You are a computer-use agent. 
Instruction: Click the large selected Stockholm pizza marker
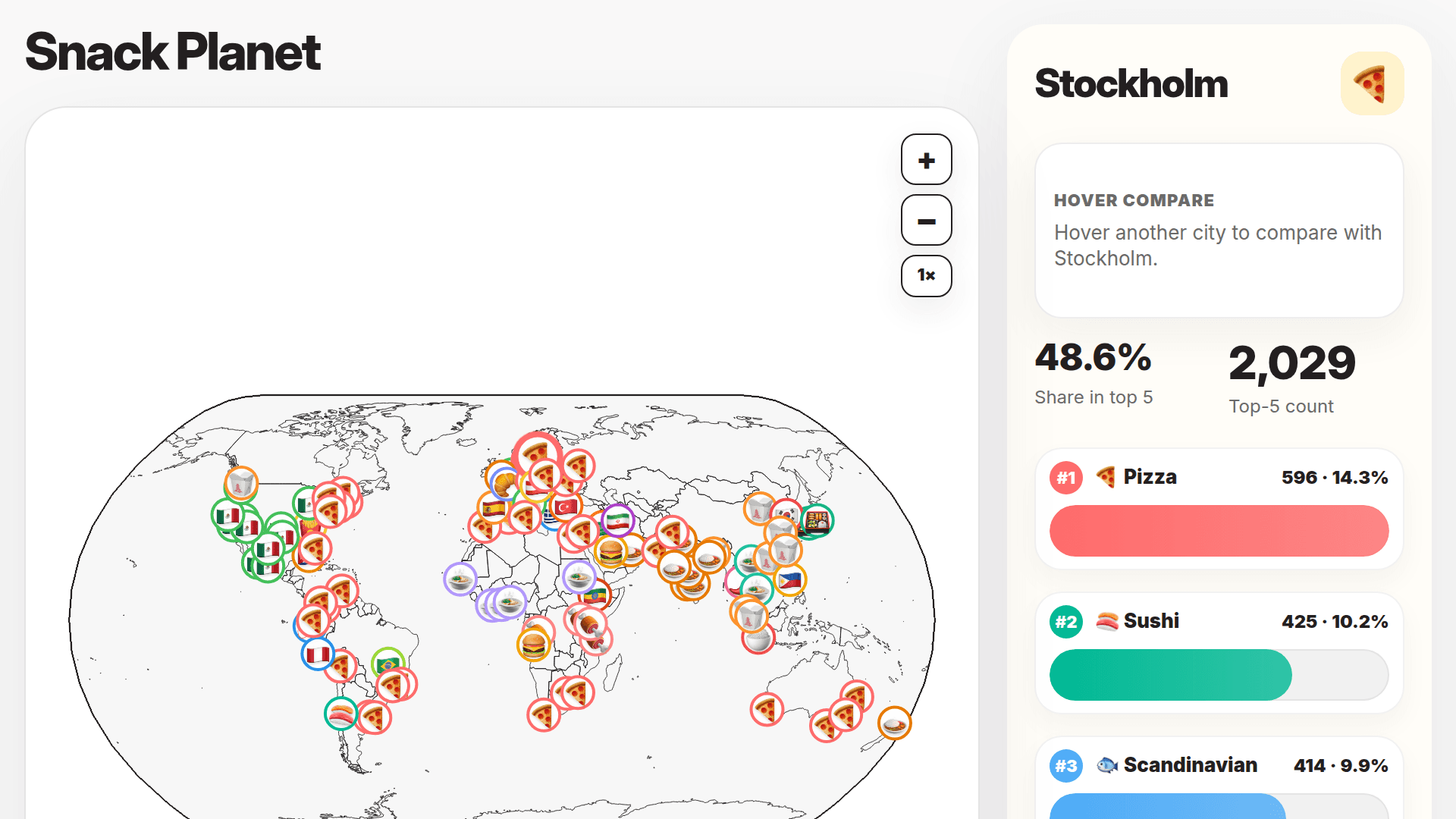(x=537, y=457)
